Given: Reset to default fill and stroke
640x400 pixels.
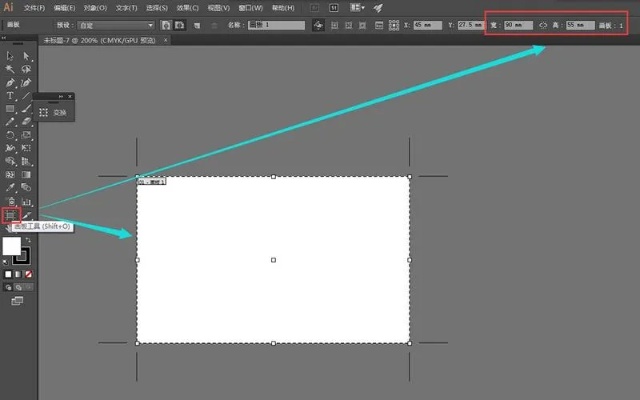Looking at the screenshot, I should (5, 262).
